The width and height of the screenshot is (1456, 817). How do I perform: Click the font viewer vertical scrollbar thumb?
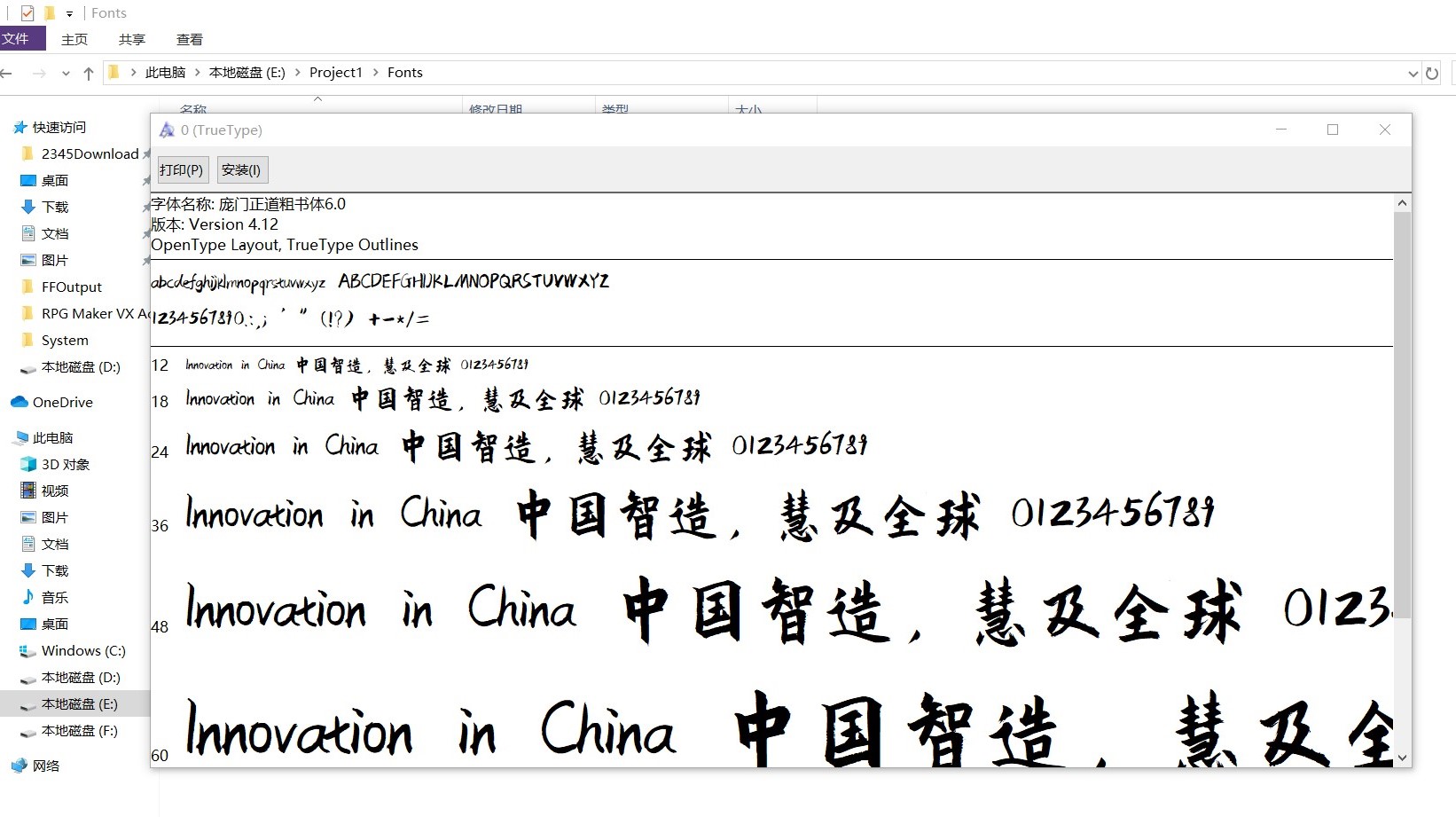coord(1402,414)
